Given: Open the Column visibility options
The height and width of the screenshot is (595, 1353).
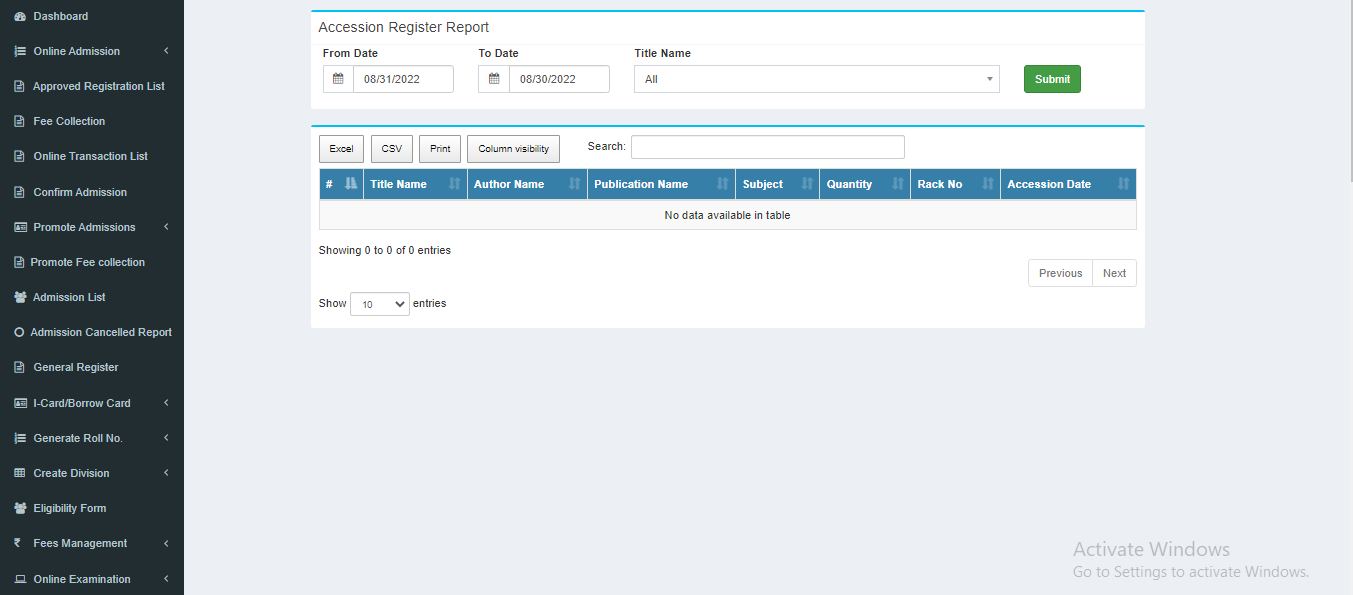Looking at the screenshot, I should (513, 149).
